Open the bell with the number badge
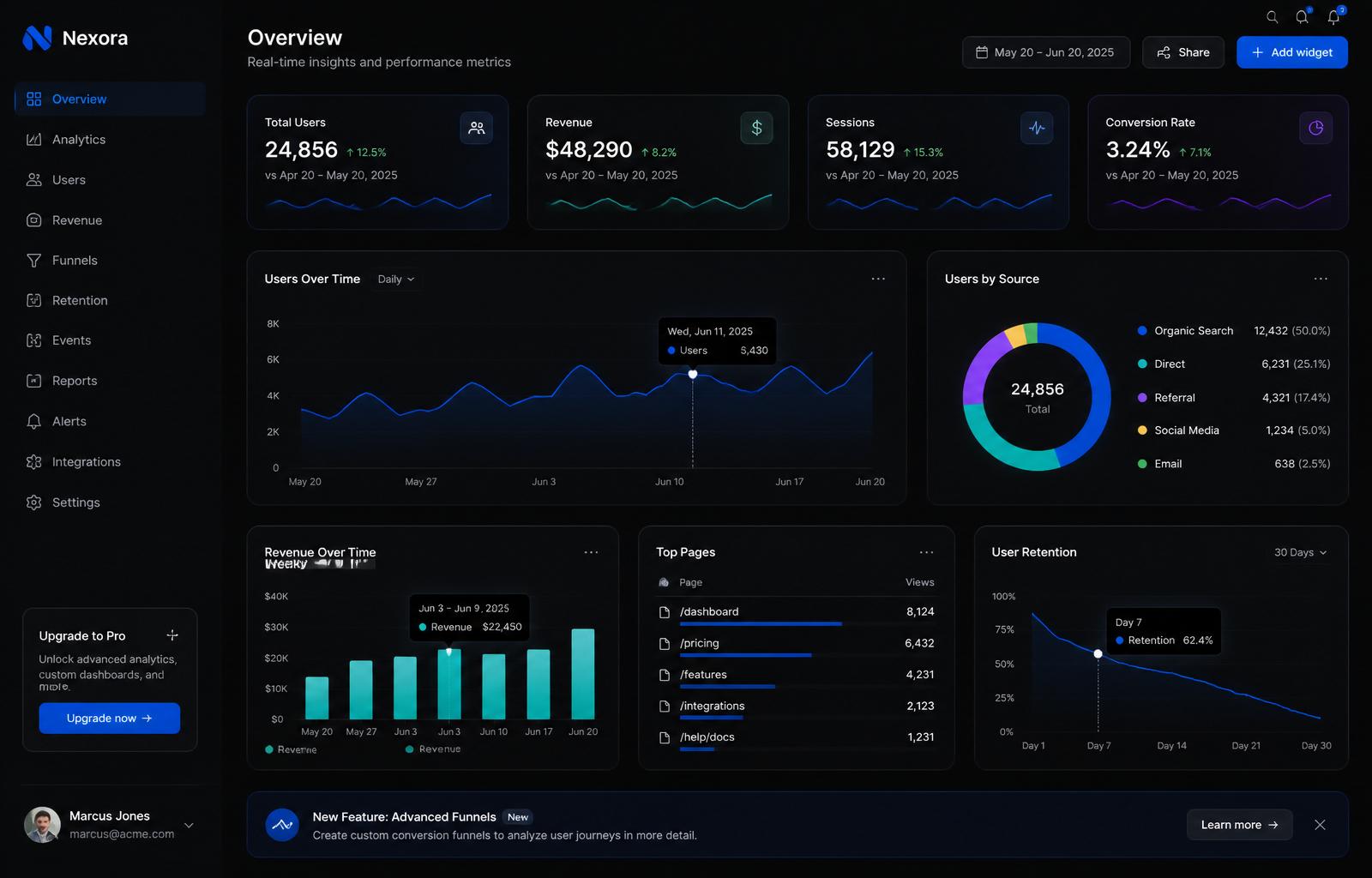This screenshot has width=1372, height=878. pyautogui.click(x=1334, y=16)
